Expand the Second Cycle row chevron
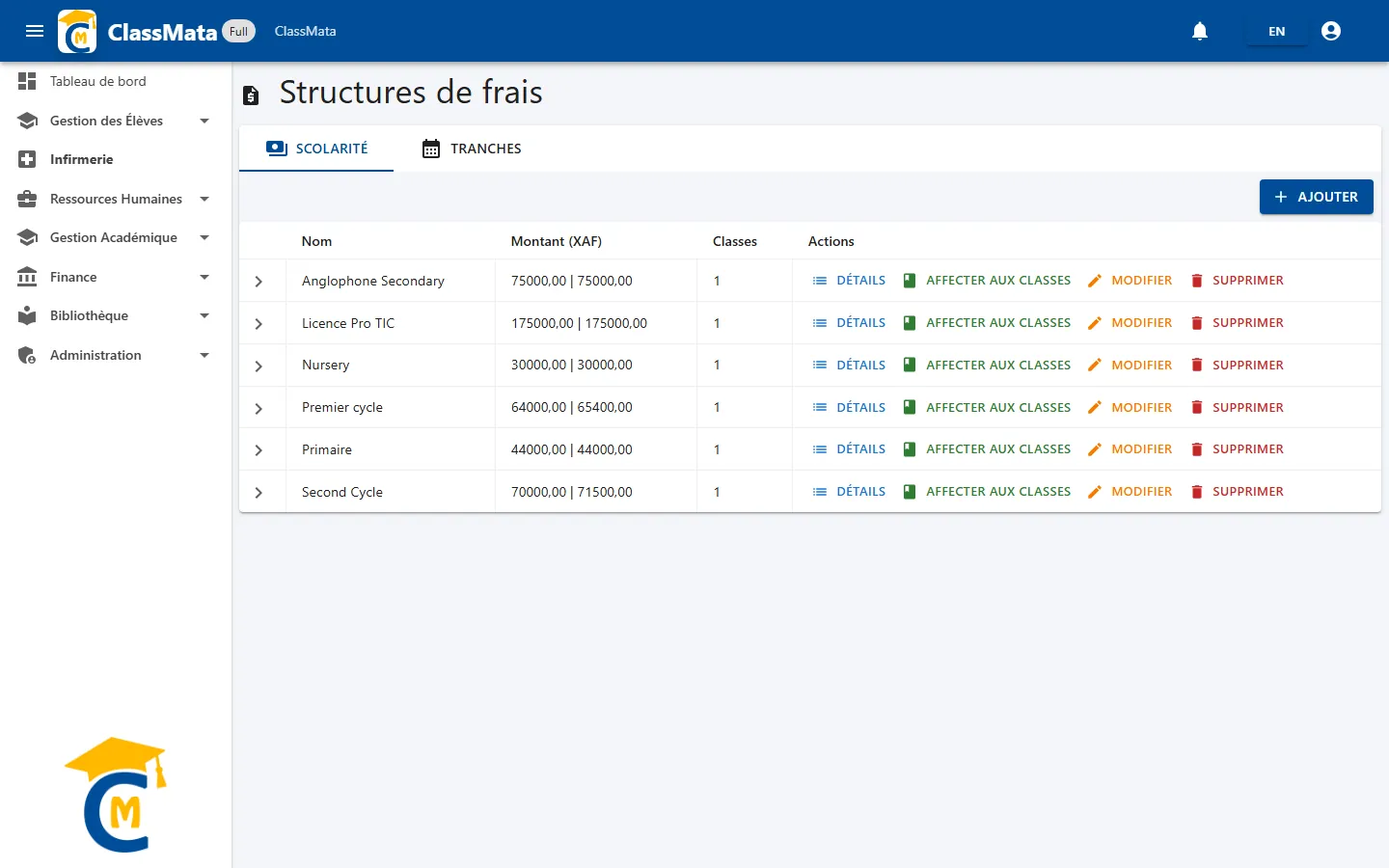Screen dimensions: 1389x868 [x=259, y=493]
